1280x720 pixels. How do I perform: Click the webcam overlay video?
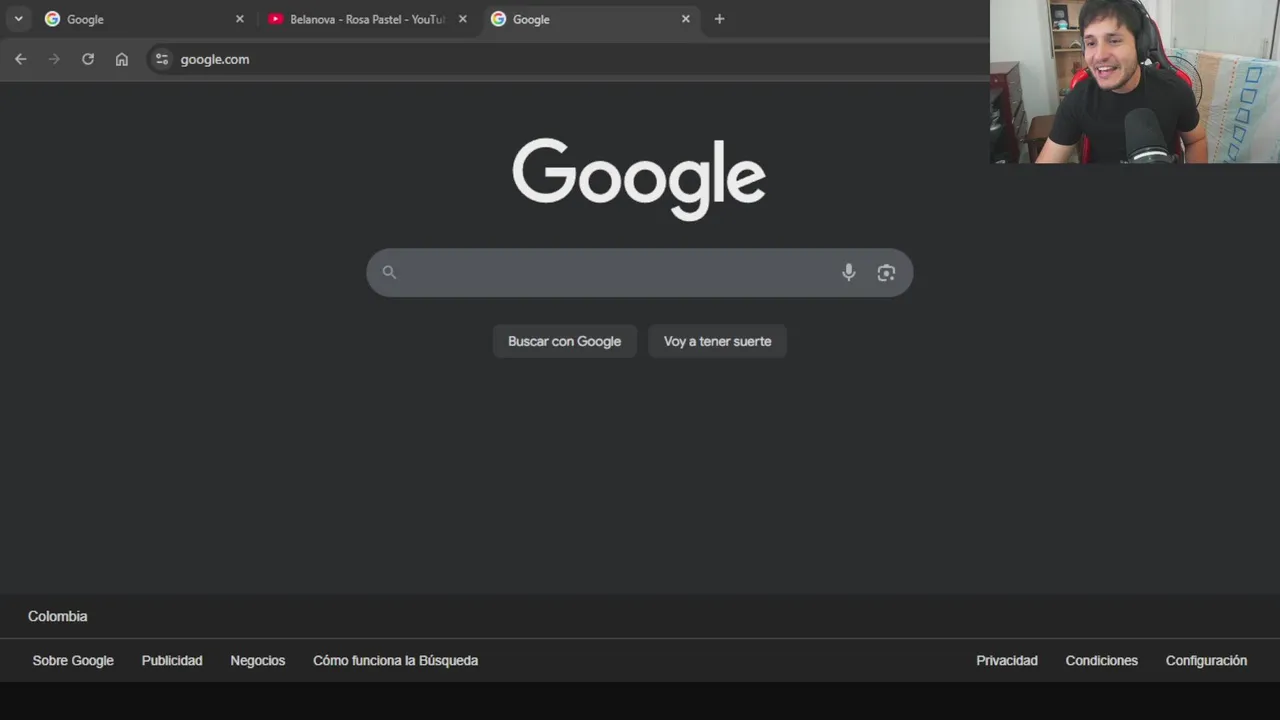[x=1135, y=81]
